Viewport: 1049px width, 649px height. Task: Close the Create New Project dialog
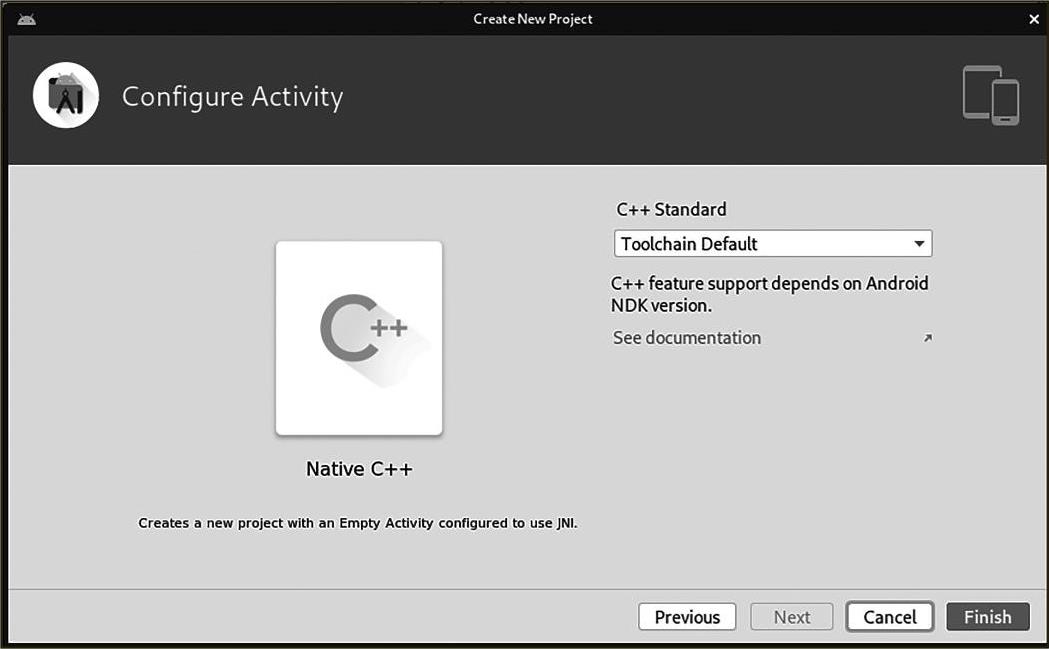pyautogui.click(x=1034, y=19)
